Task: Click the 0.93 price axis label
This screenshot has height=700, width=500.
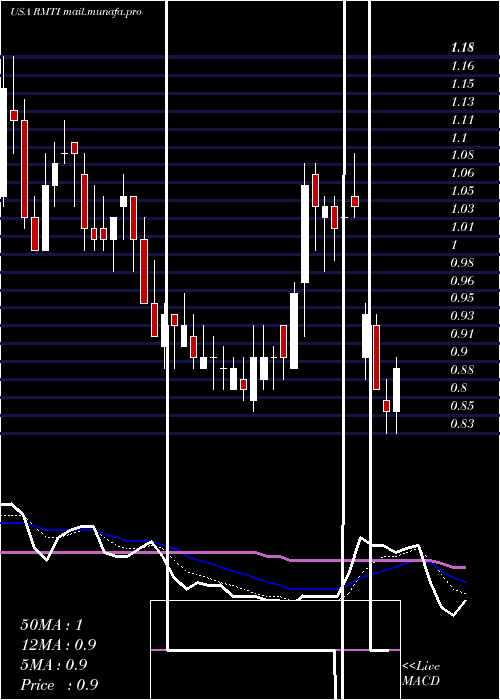Action: [462, 316]
